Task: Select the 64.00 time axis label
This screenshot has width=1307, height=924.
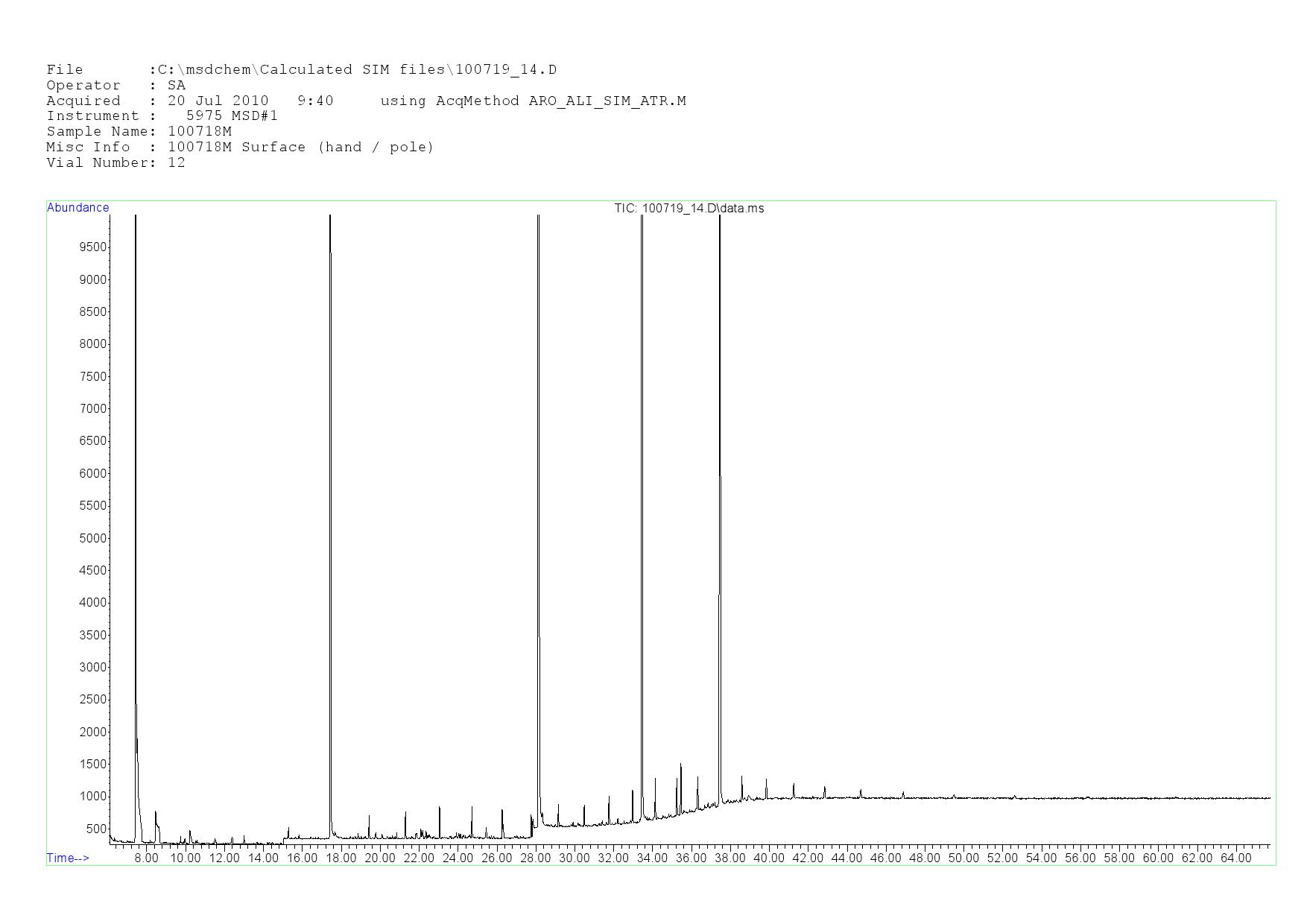Action: pos(1235,858)
